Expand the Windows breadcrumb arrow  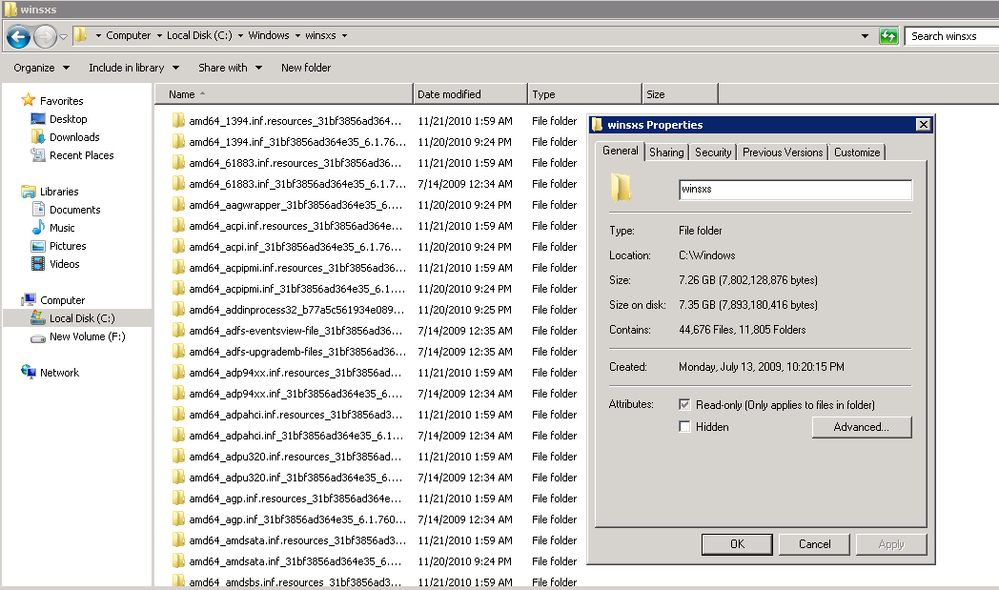(x=297, y=36)
